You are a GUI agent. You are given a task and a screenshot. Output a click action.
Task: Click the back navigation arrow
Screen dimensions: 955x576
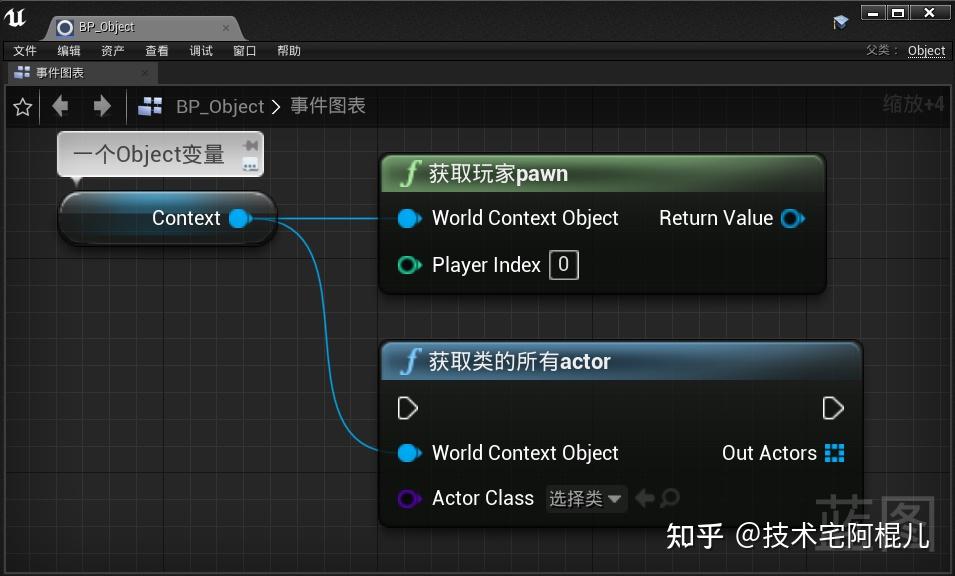tap(60, 106)
